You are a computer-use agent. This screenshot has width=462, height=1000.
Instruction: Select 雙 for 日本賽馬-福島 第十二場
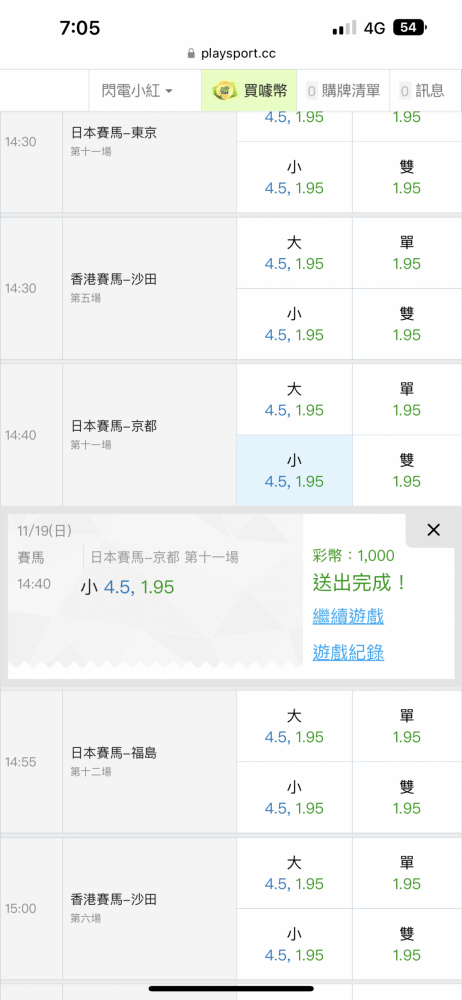[x=406, y=797]
